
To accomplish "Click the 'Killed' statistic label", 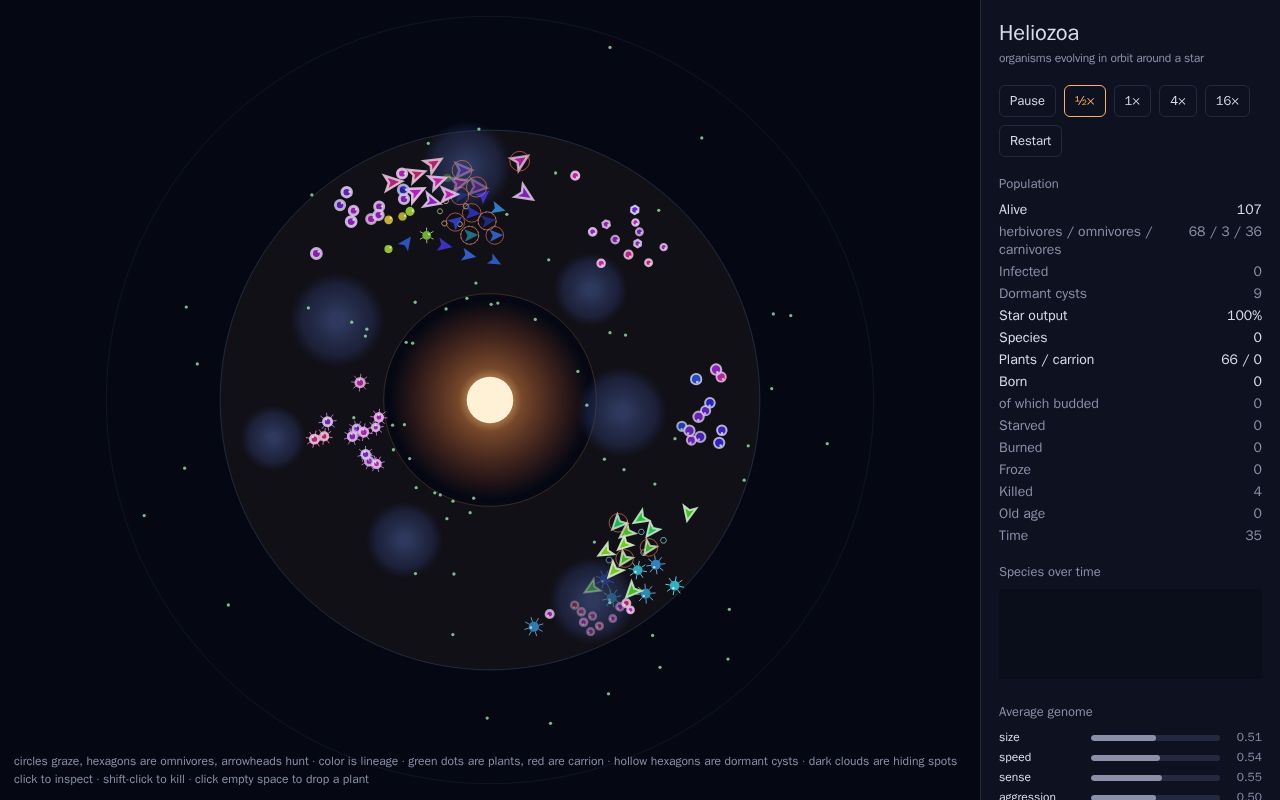I will click(1016, 492).
